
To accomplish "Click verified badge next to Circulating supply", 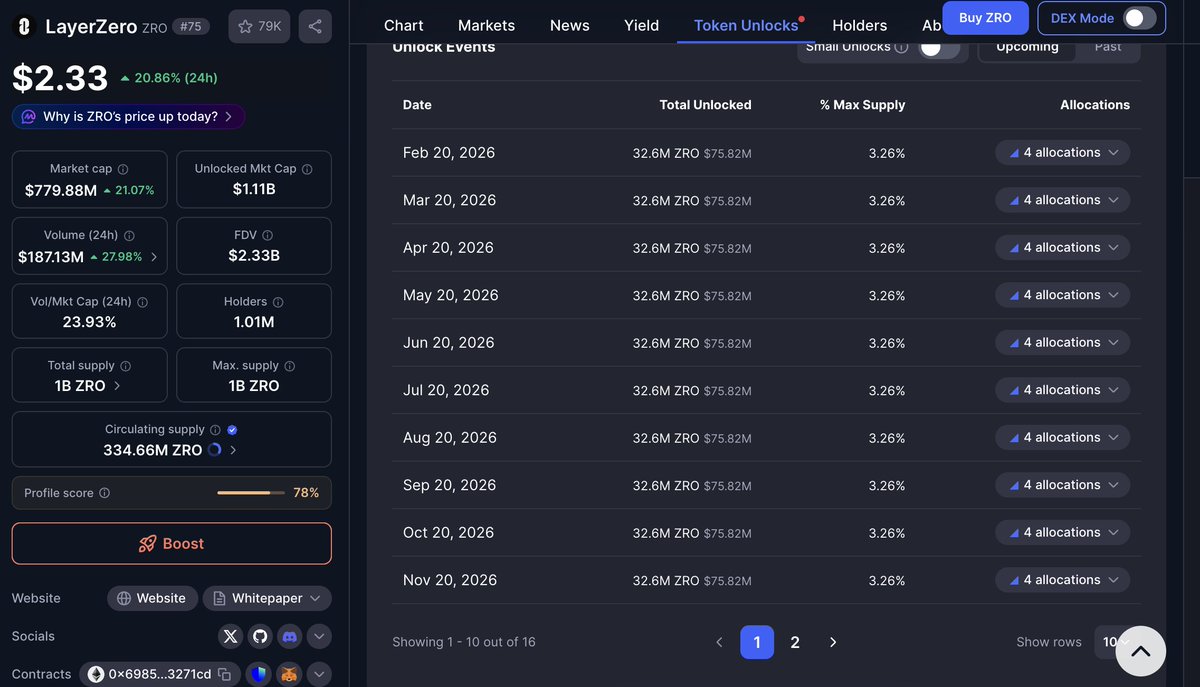I will pos(232,430).
